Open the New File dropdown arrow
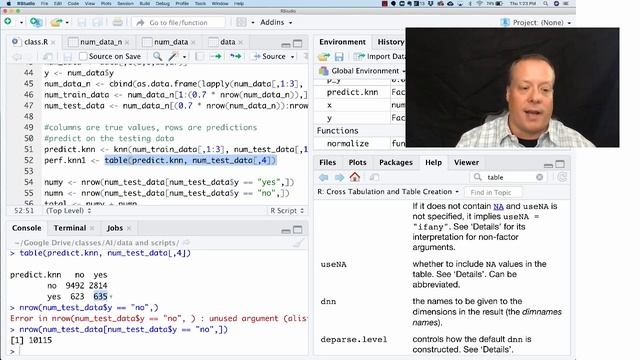 (x=21, y=22)
